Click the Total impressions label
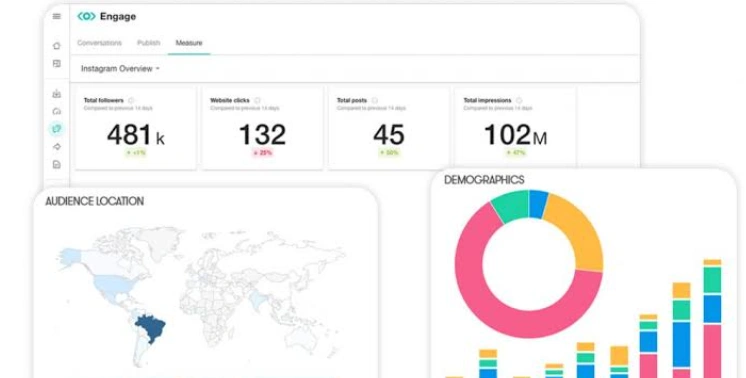The image size is (746, 378). coord(488,100)
